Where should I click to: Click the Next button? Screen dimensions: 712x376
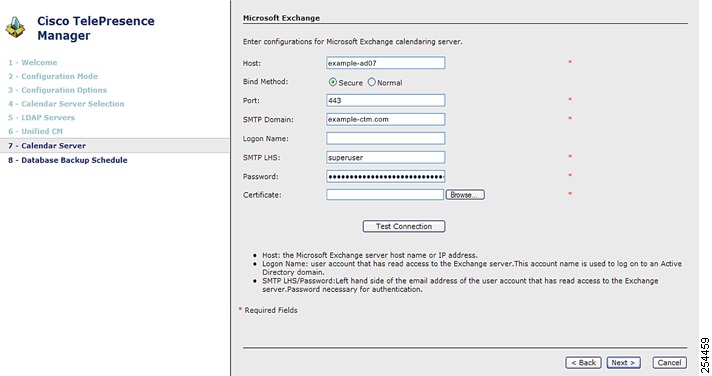tap(623, 362)
